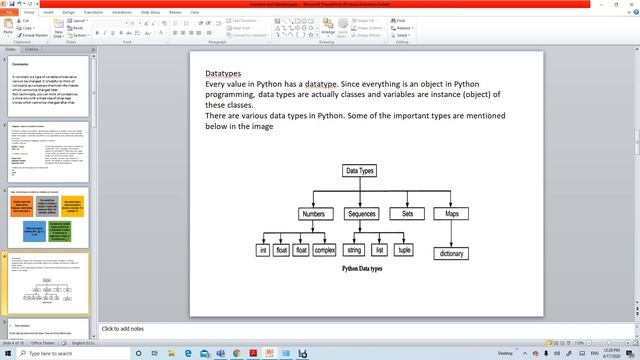Switch to the Design tab

[69, 12]
